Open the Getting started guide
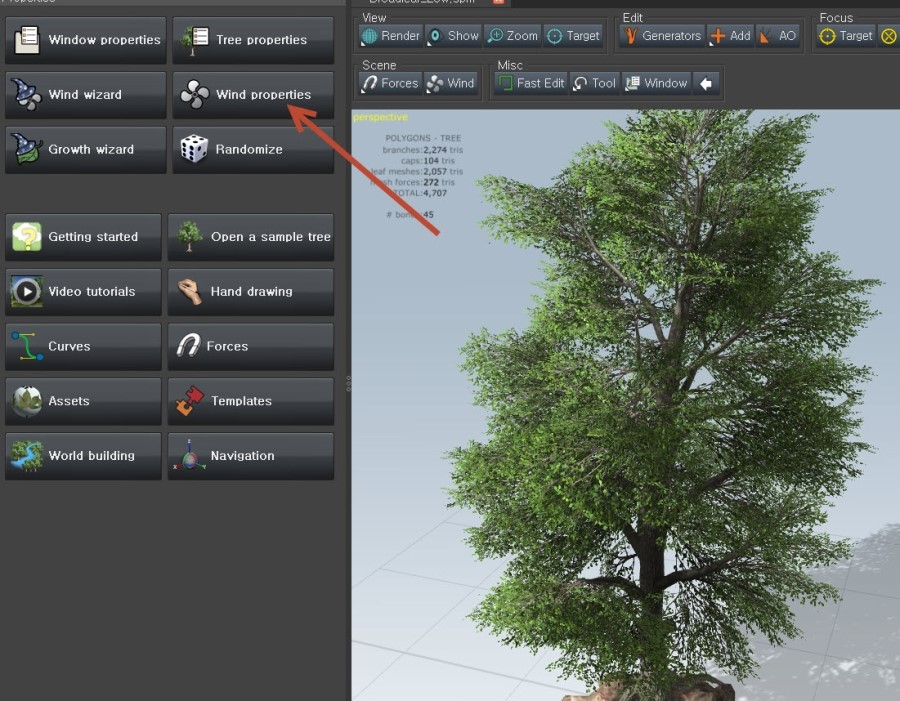Image resolution: width=900 pixels, height=701 pixels. tap(83, 237)
